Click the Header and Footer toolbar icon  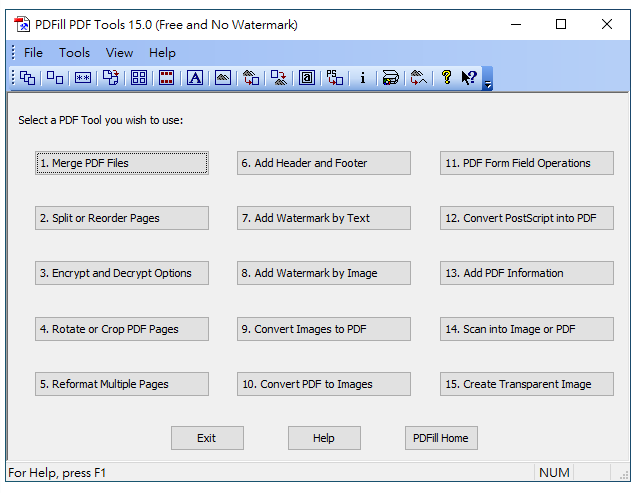coord(166,78)
